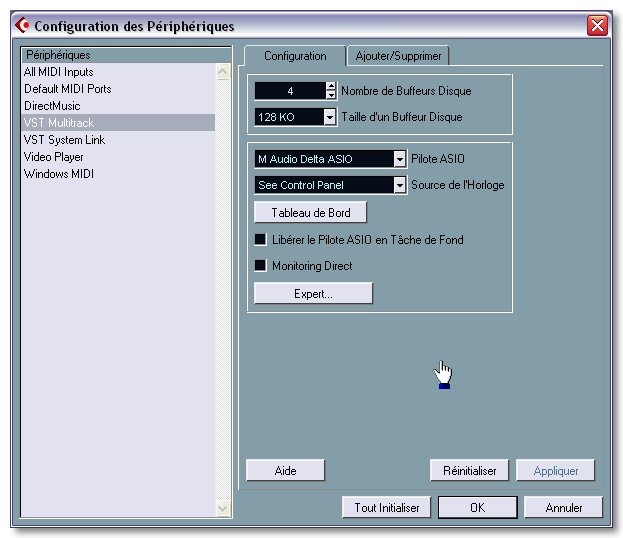Click the device list scroll up arrow

pos(223,72)
